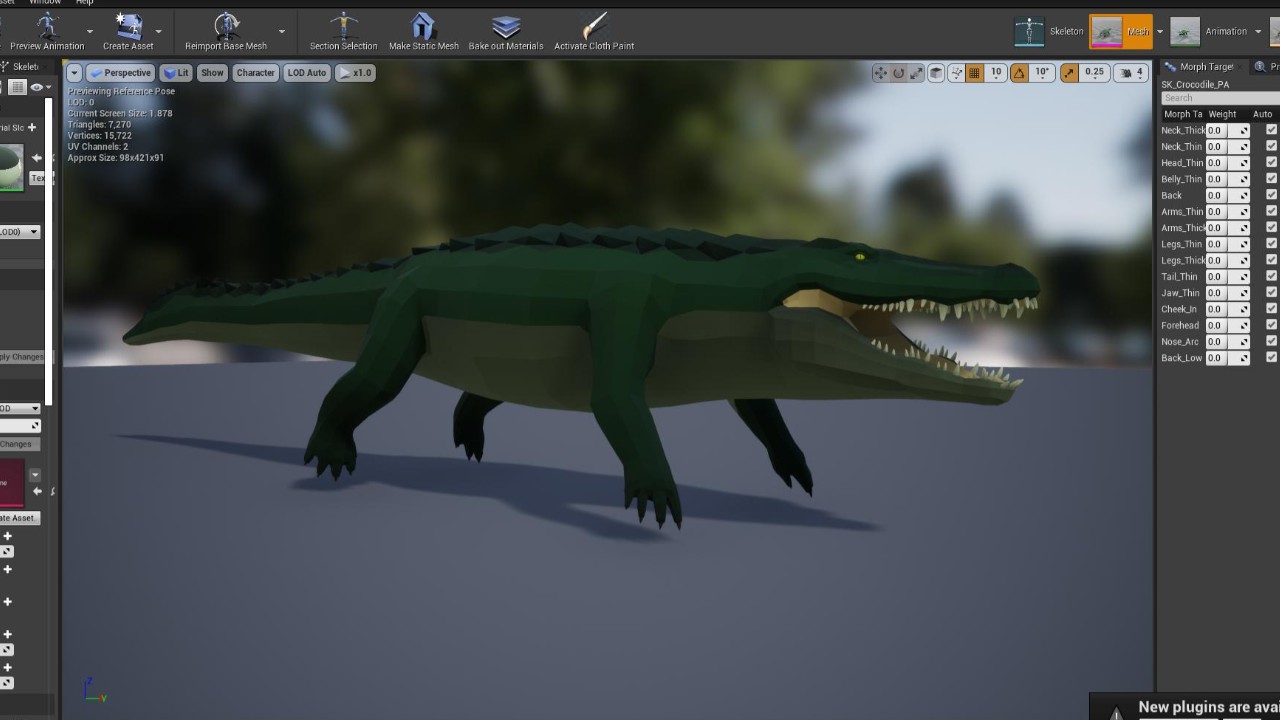Screen dimensions: 1280x720
Task: Toggle the grid snapping icon
Action: [974, 73]
